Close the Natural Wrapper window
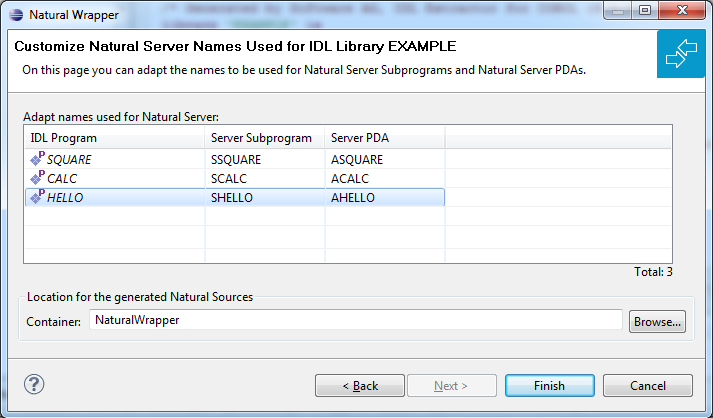Viewport: 713px width, 418px height. point(682,11)
